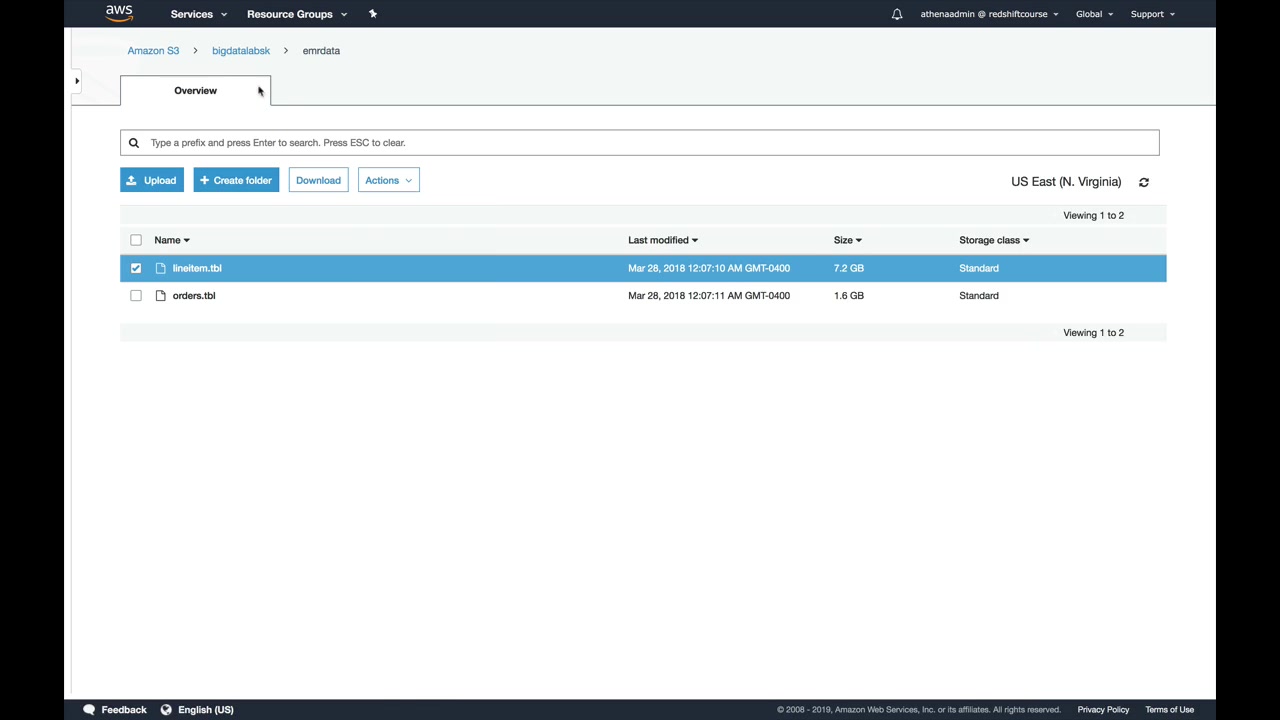This screenshot has height=720, width=1280.
Task: Click the 7.2 GB size cell
Action: tap(849, 268)
